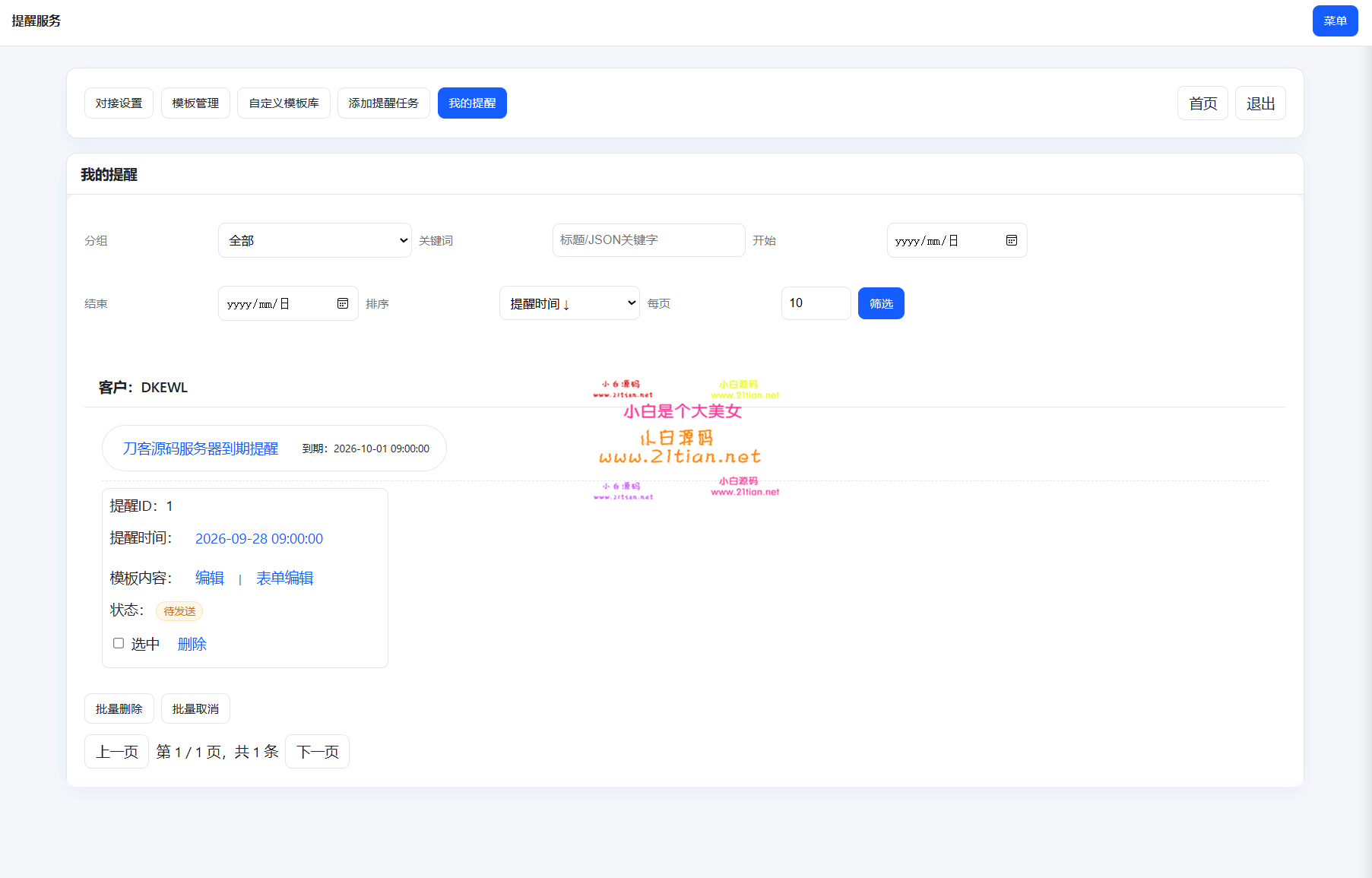Click the blue 筛选 filter button
Viewport: 1372px width, 878px height.
coord(880,303)
